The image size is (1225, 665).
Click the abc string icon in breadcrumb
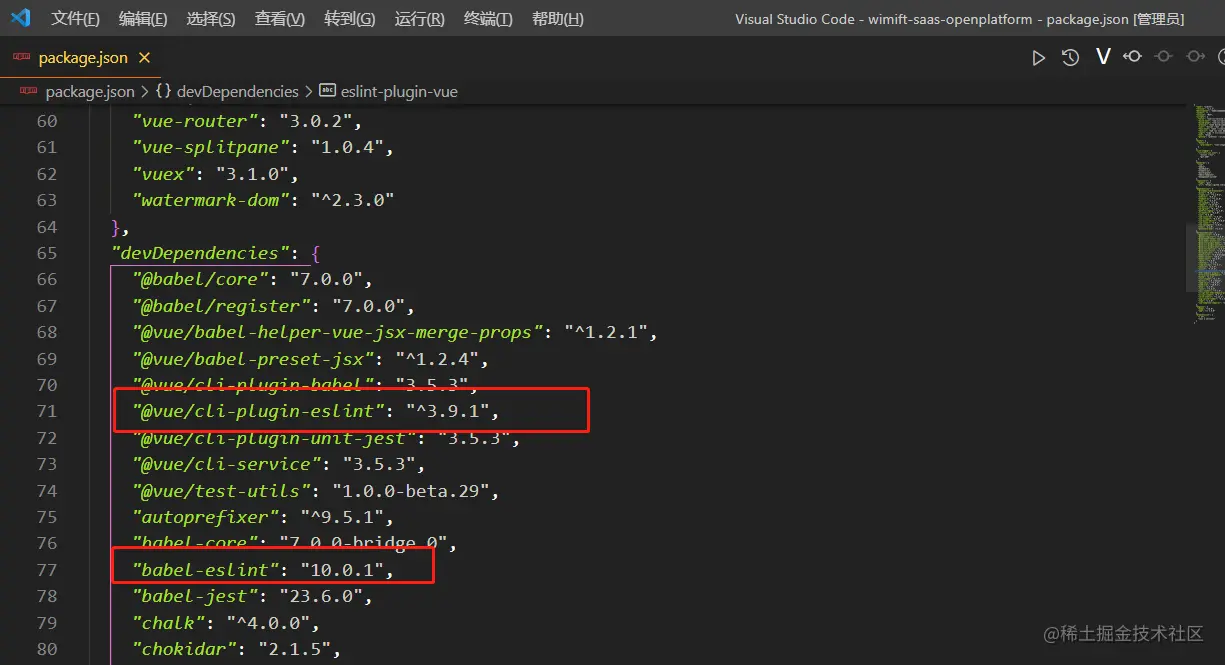pyautogui.click(x=327, y=91)
